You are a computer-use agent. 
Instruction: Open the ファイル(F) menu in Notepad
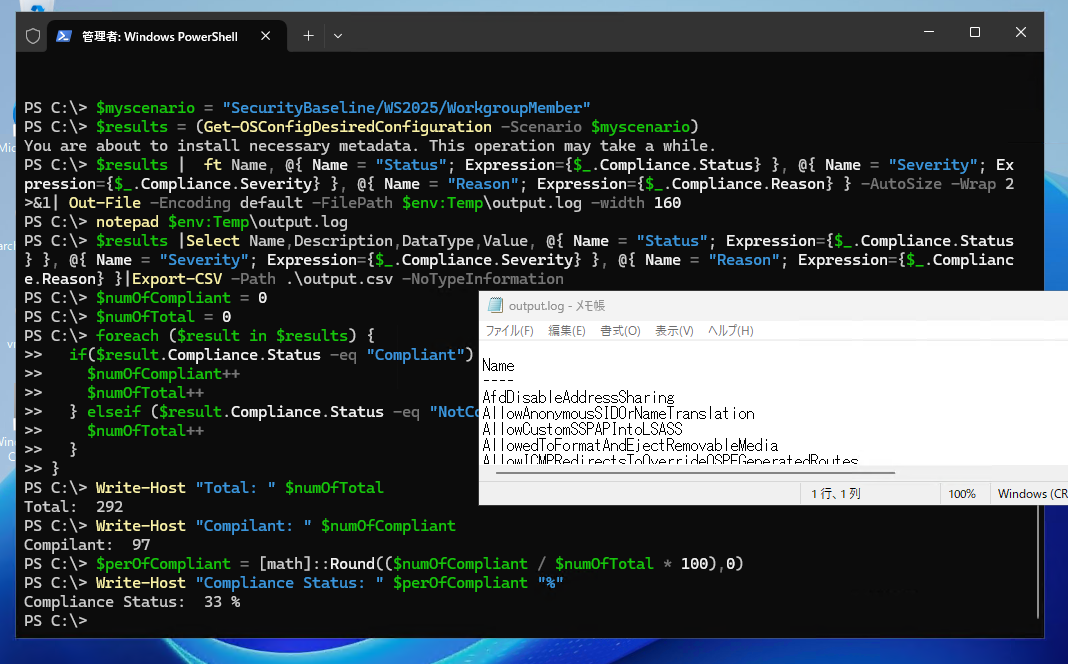[510, 330]
